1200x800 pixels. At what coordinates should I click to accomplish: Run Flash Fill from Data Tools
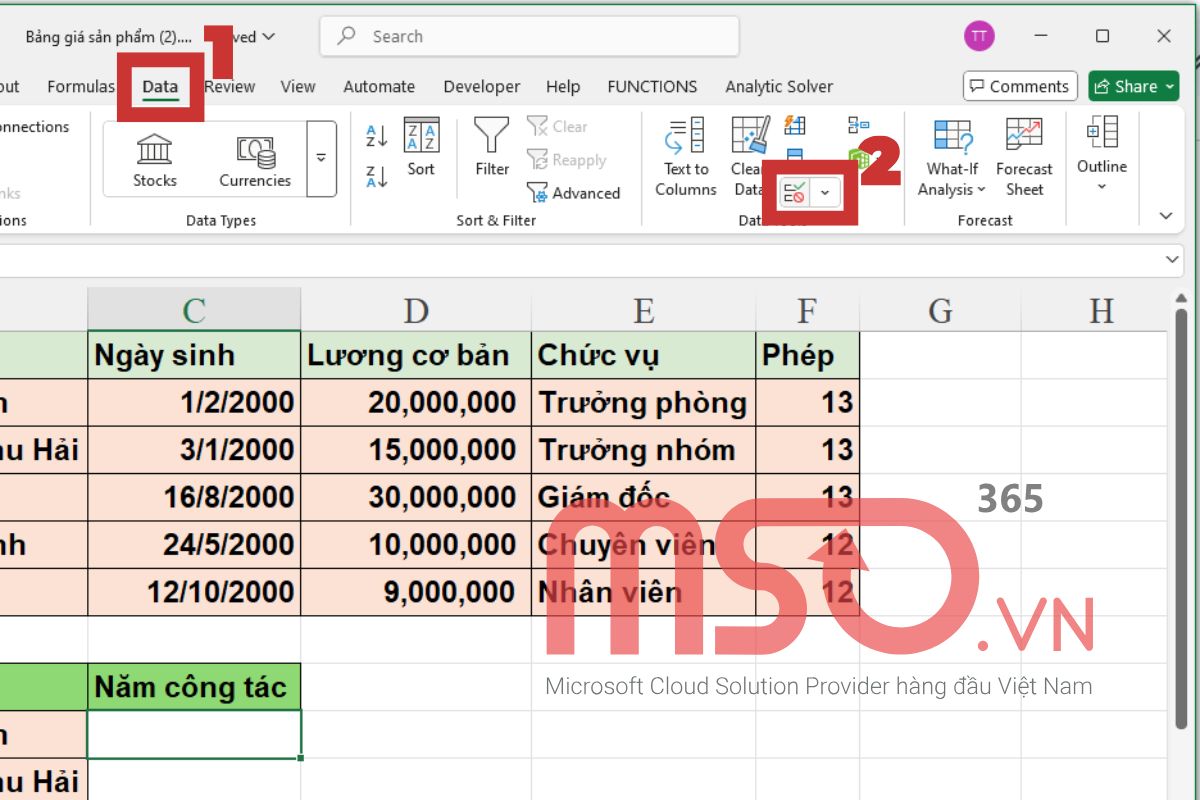[x=796, y=125]
